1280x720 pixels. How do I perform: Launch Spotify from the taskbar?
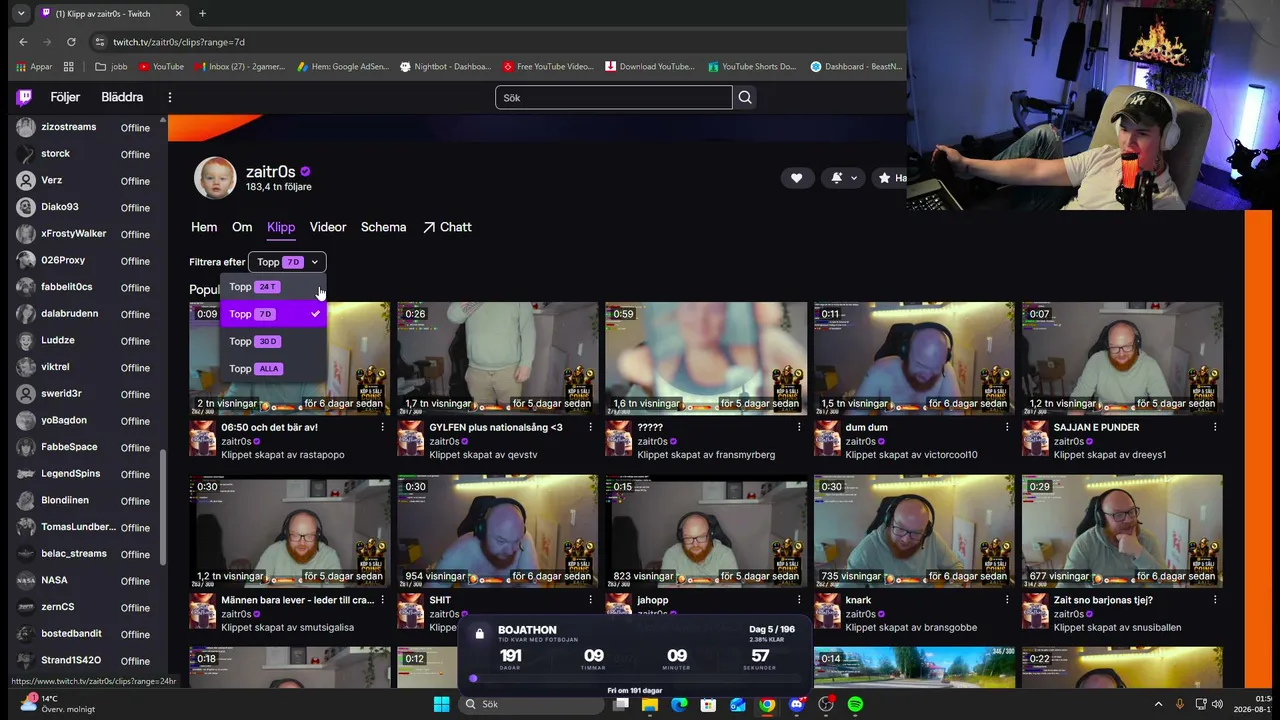tap(855, 704)
